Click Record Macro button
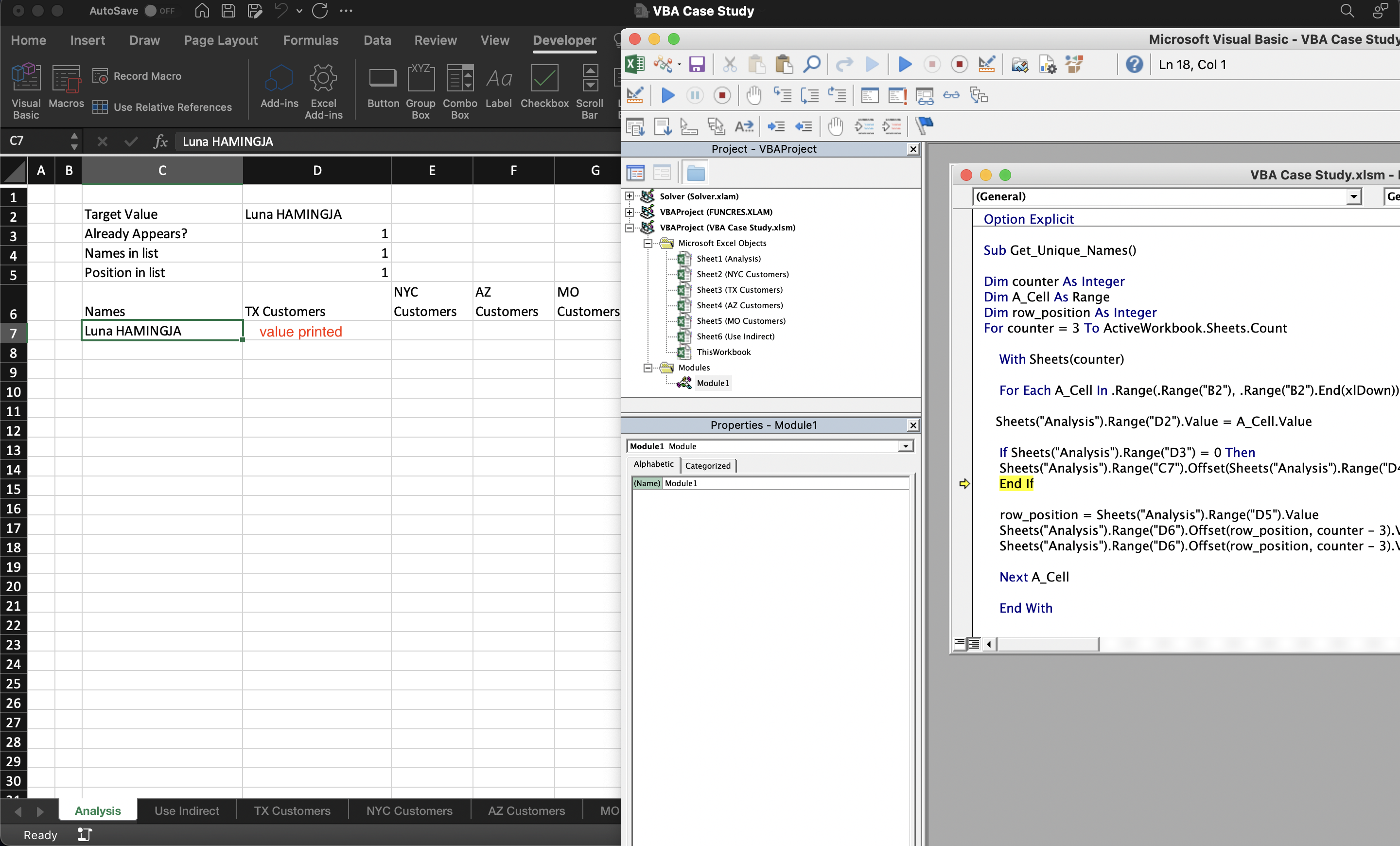1400x846 pixels. [x=137, y=75]
